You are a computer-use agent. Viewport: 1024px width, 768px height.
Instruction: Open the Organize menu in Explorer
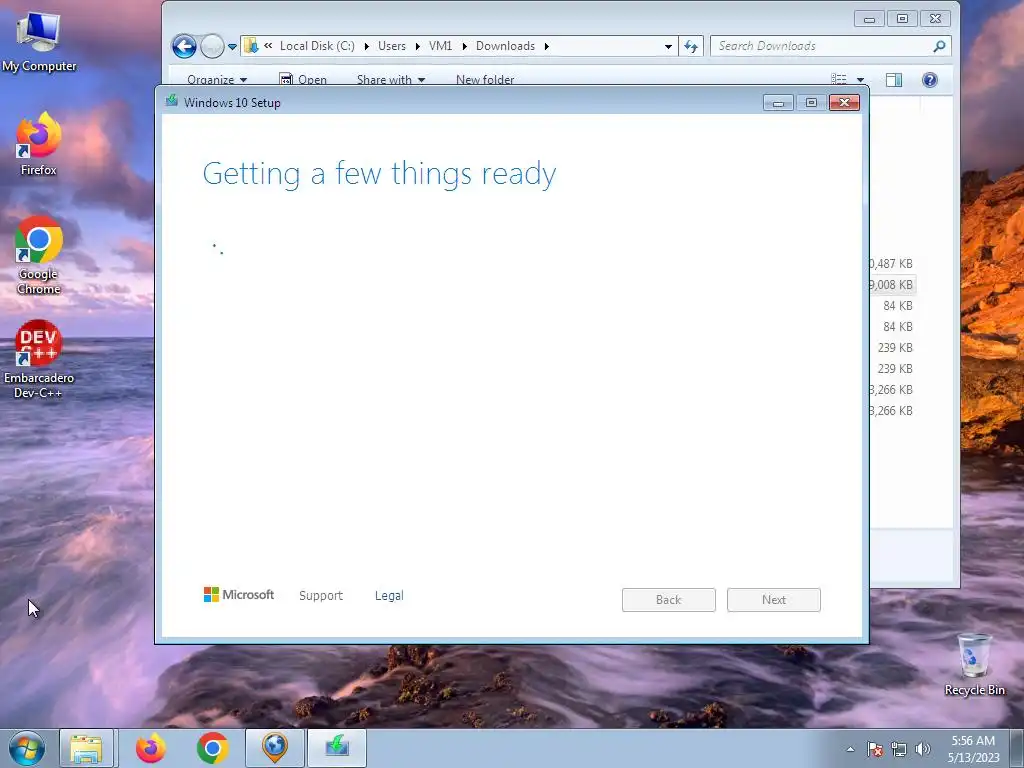217,80
